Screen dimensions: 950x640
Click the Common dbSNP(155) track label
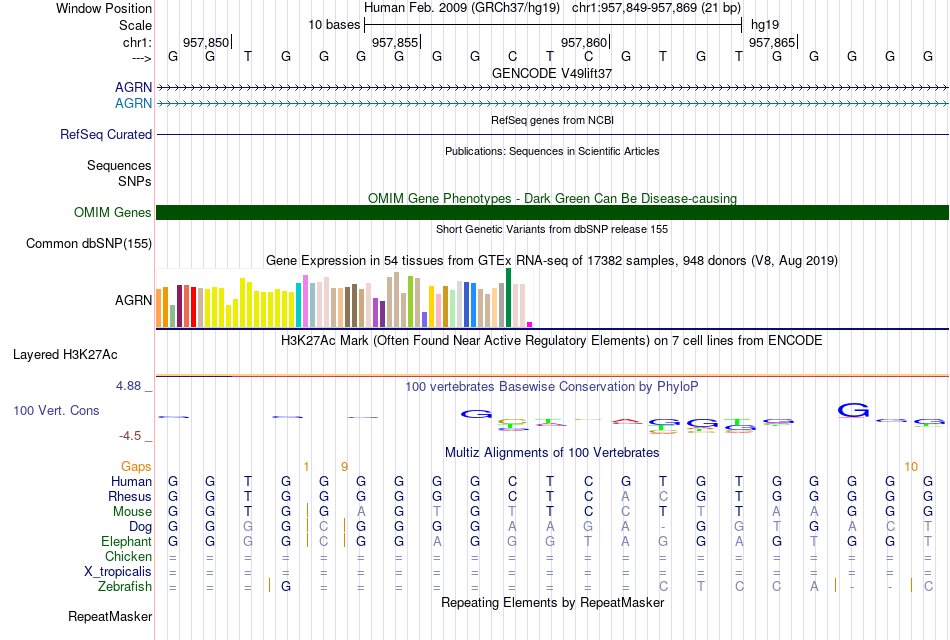tap(88, 244)
